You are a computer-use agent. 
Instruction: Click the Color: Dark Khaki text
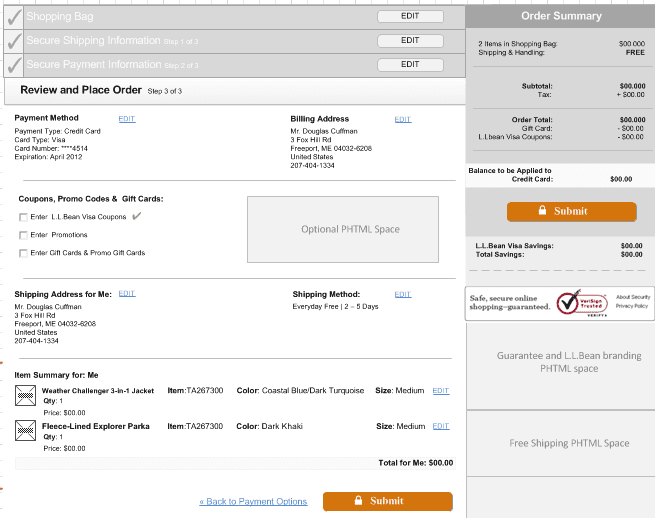coord(269,426)
